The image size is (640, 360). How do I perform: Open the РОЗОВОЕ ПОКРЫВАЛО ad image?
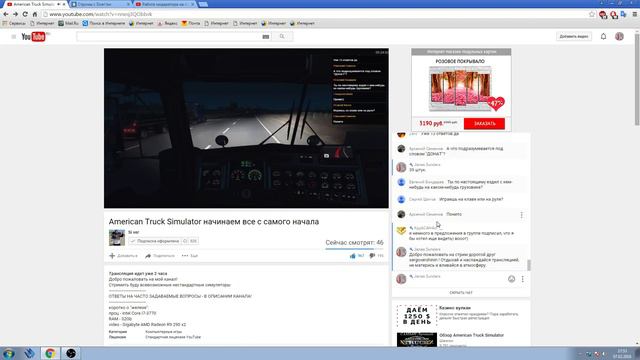click(460, 89)
